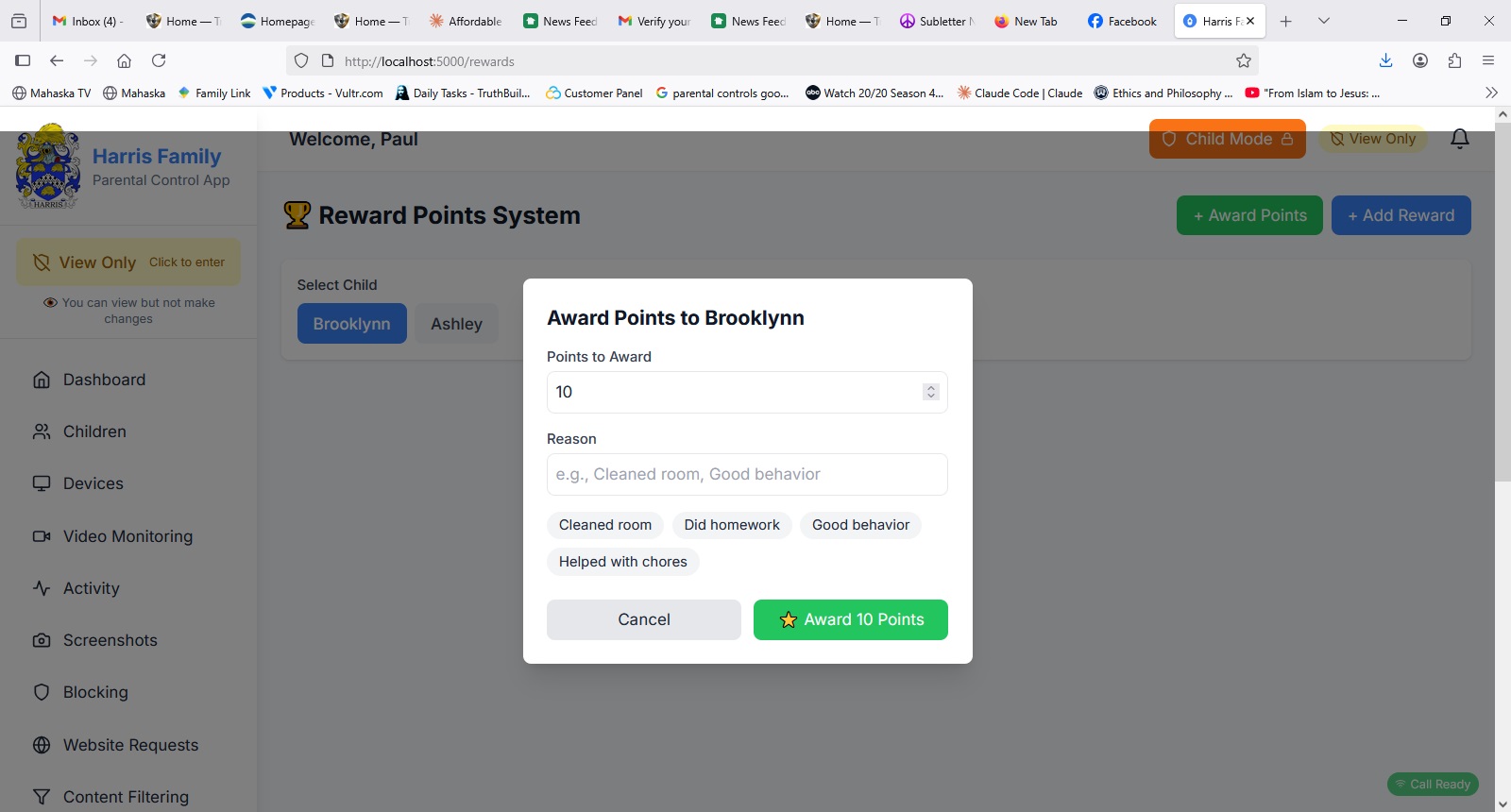Click the Harris Family crest logo

47,167
